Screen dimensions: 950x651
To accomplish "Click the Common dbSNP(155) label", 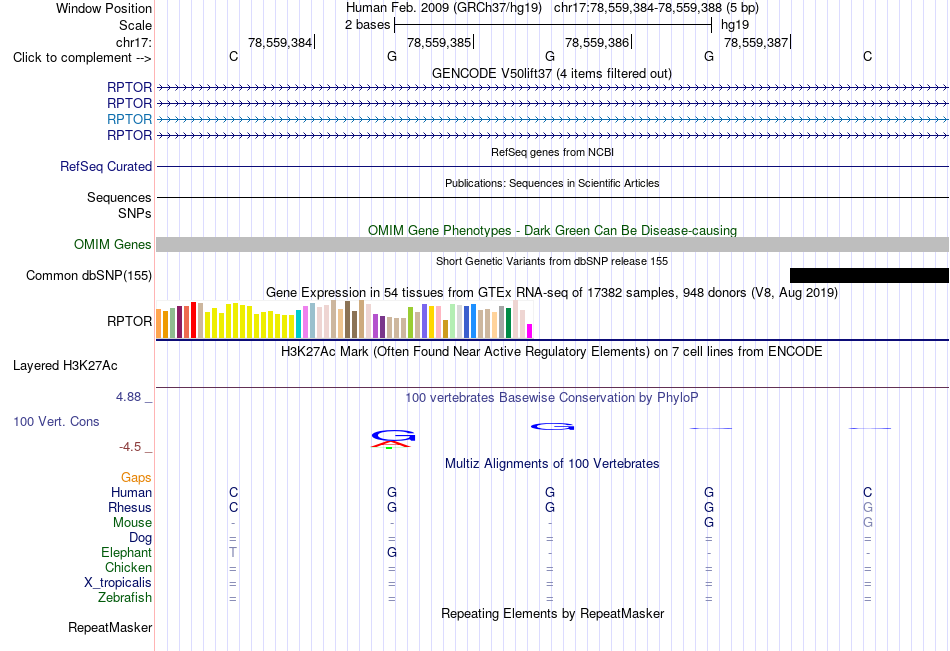I will click(88, 275).
